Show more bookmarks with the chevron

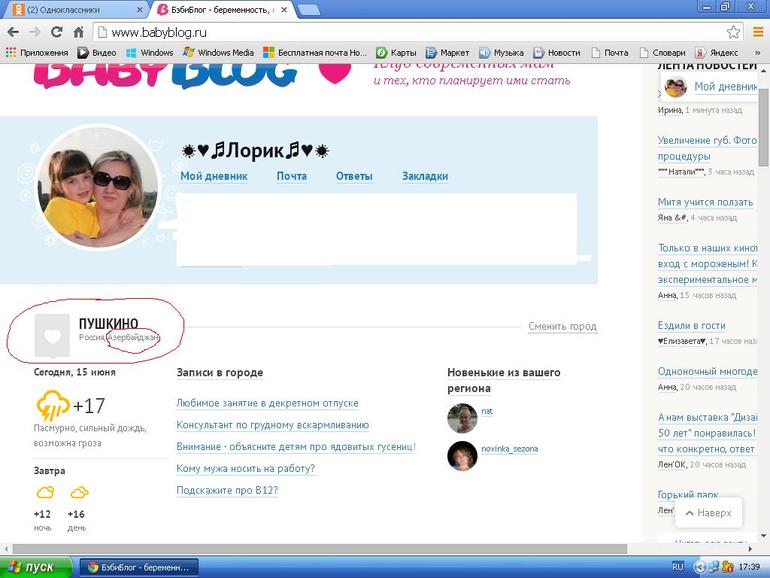(757, 53)
